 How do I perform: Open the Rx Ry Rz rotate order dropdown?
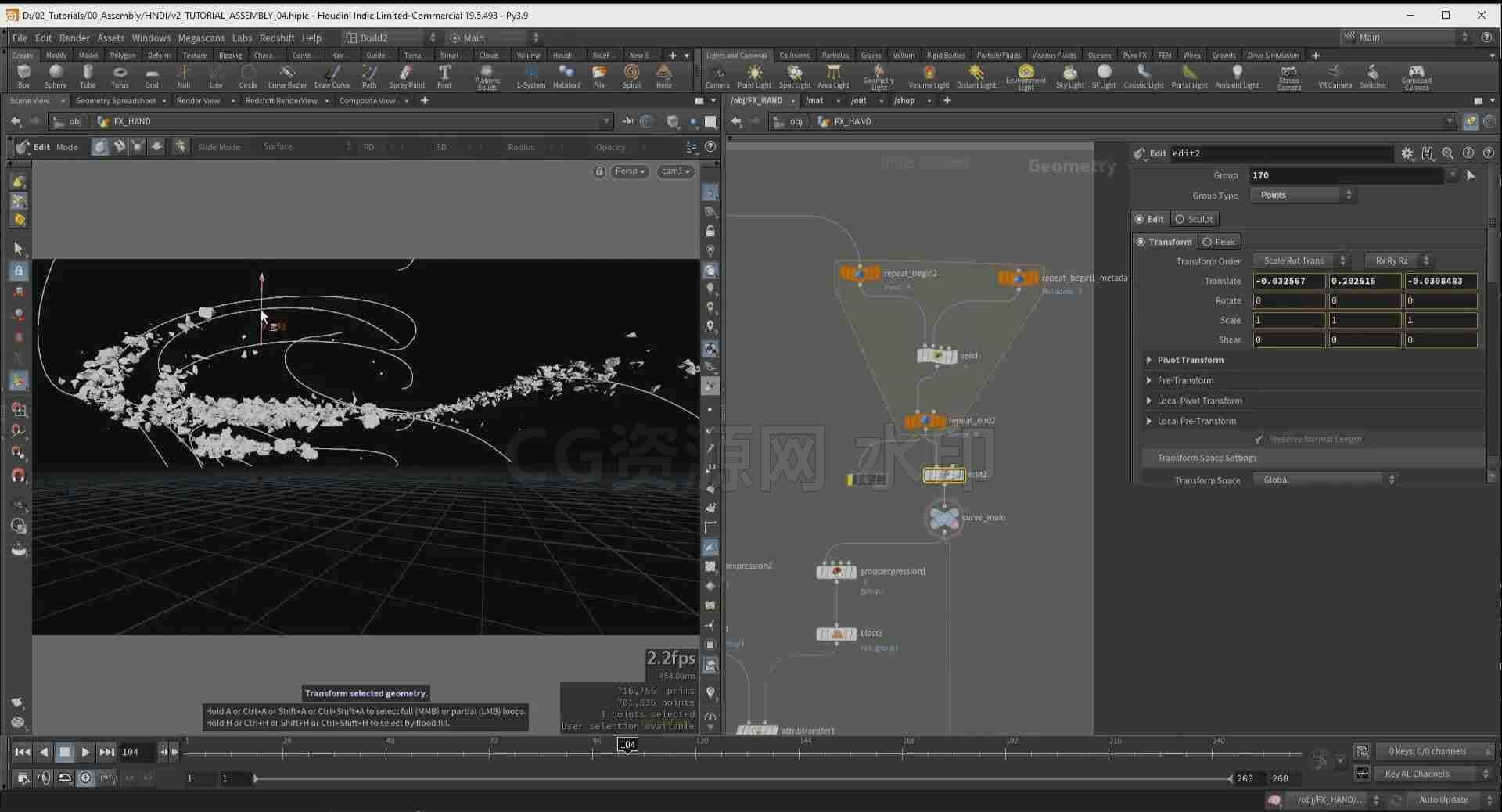point(1400,261)
